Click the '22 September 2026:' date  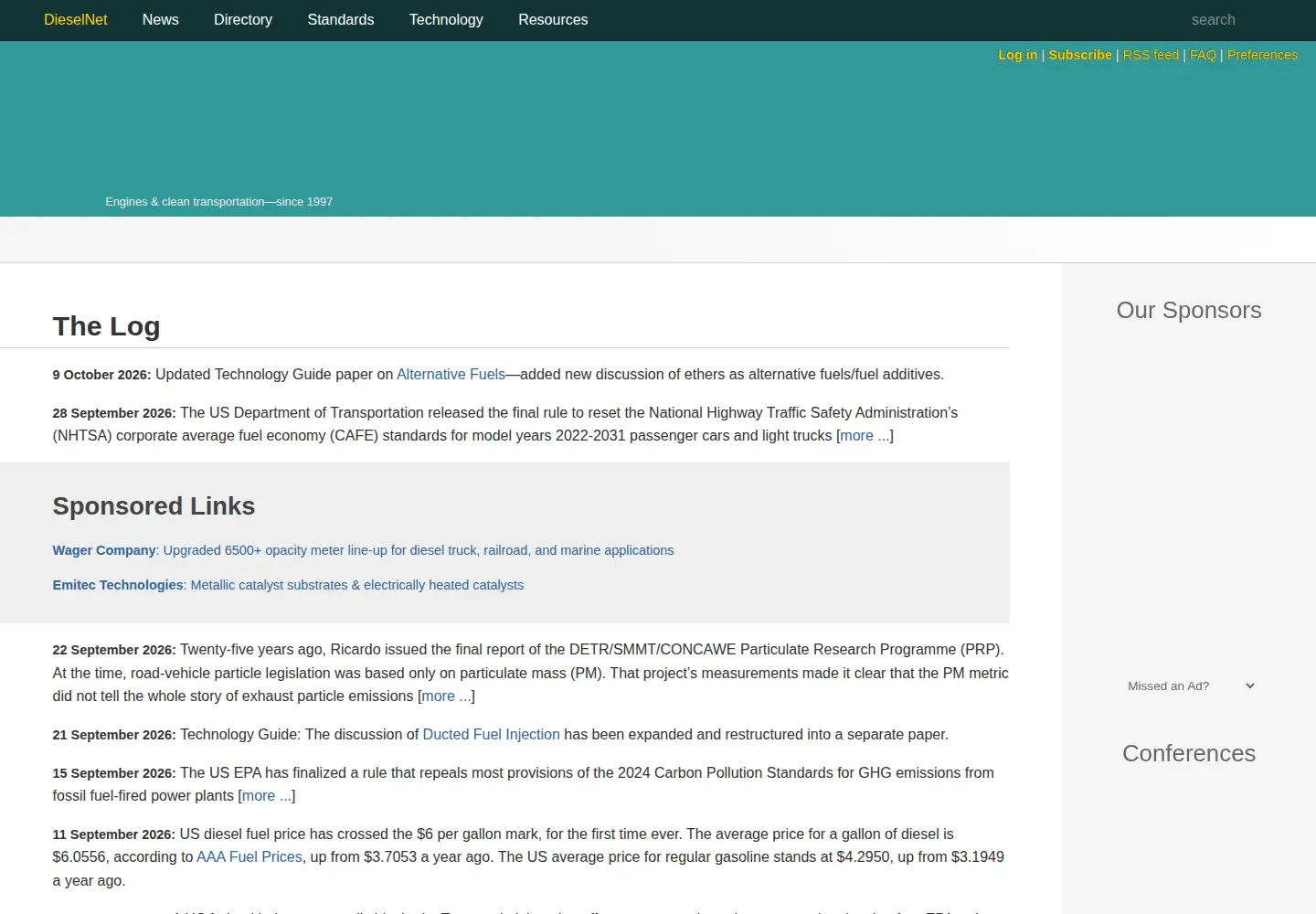(114, 650)
